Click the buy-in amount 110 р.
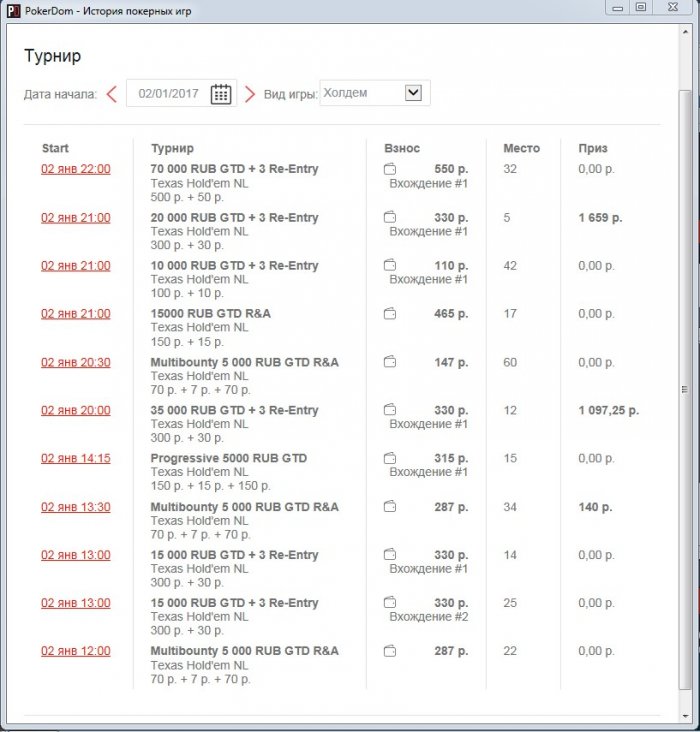Image resolution: width=700 pixels, height=732 pixels. pos(451,266)
